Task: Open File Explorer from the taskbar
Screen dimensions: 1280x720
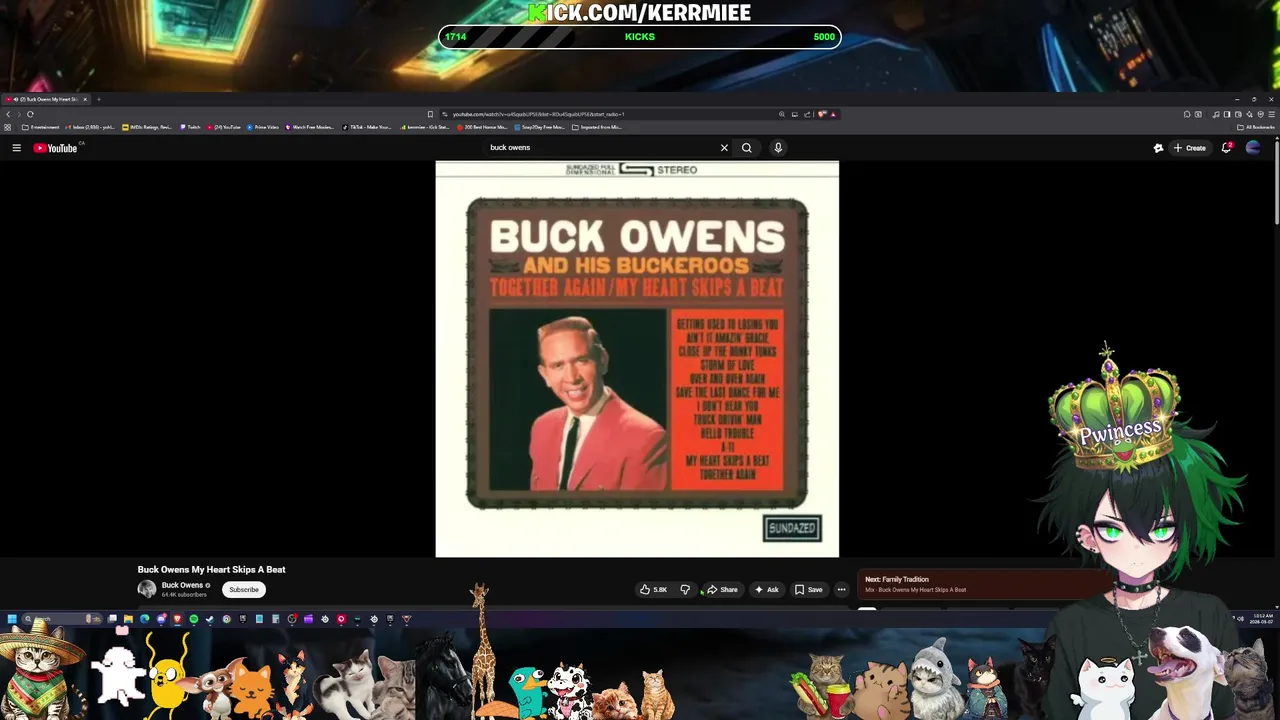Action: (x=128, y=619)
